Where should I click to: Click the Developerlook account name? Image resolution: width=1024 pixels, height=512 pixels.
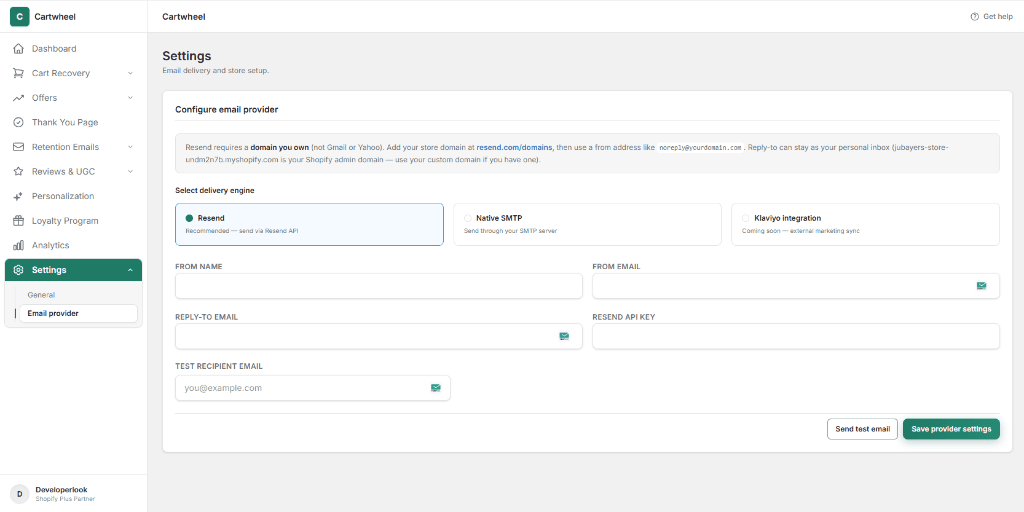tap(61, 490)
